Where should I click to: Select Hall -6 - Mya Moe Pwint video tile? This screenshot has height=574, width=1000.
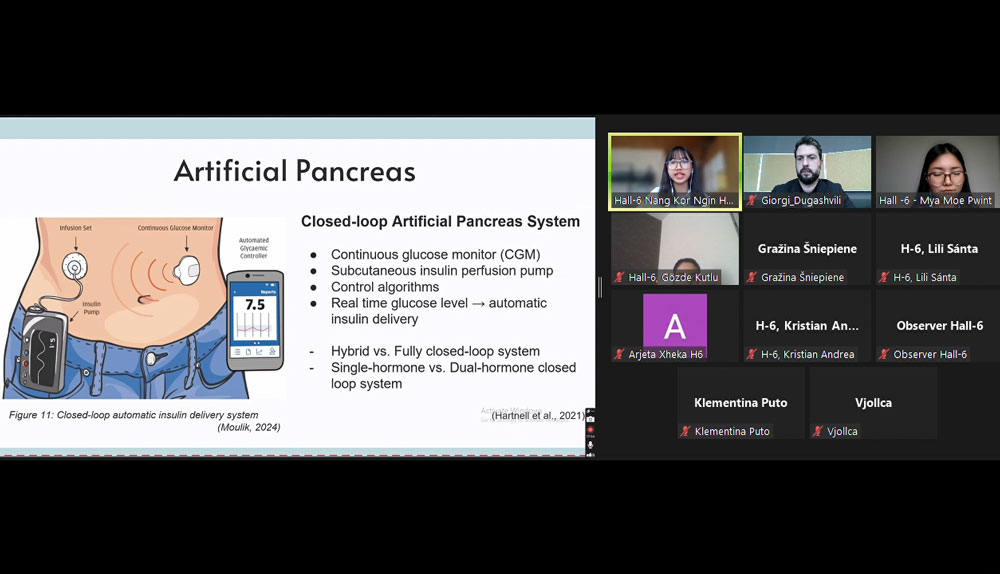coord(937,170)
